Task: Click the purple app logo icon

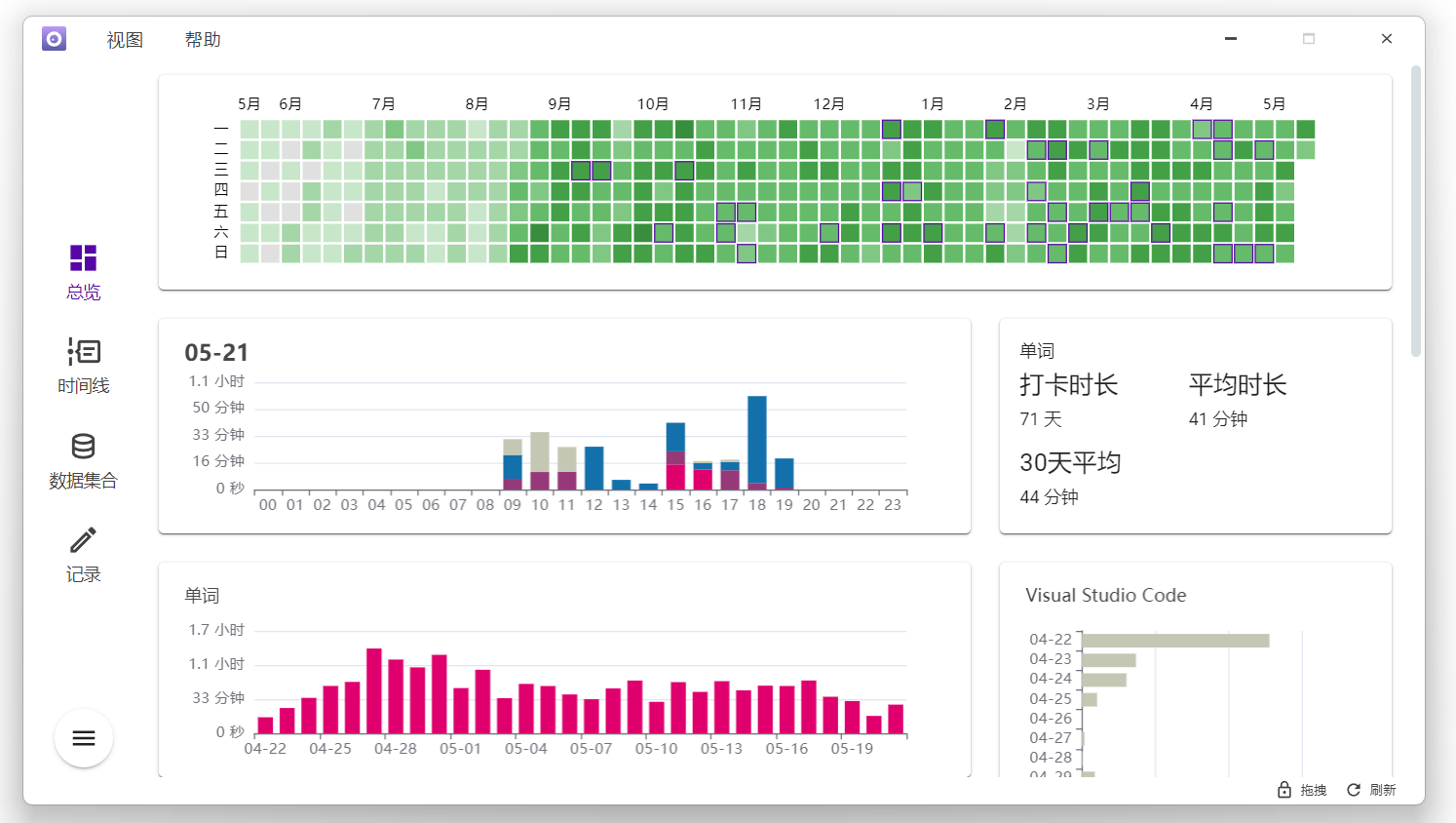Action: (x=55, y=39)
